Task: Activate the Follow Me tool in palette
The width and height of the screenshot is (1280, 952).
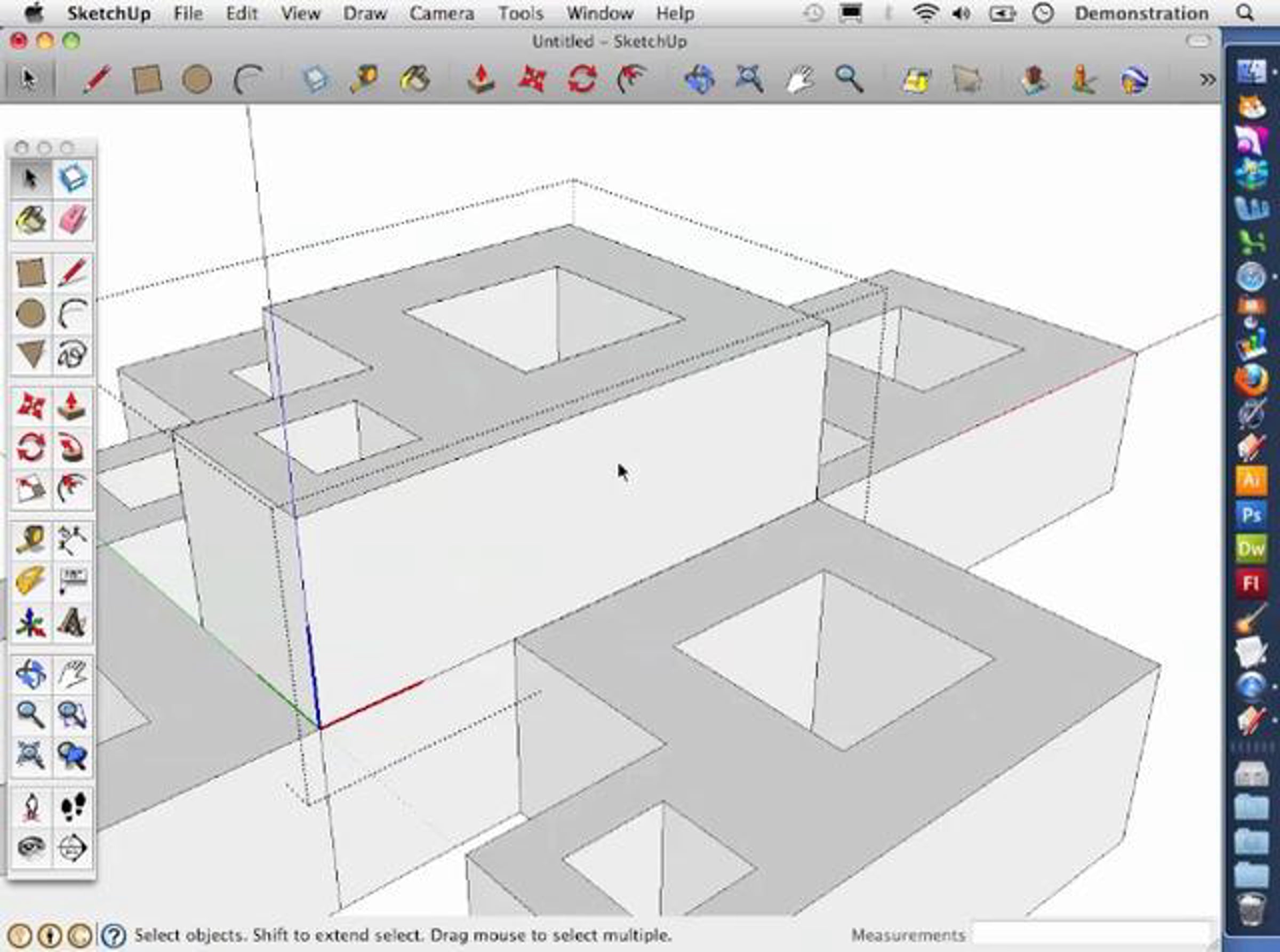Action: point(73,447)
